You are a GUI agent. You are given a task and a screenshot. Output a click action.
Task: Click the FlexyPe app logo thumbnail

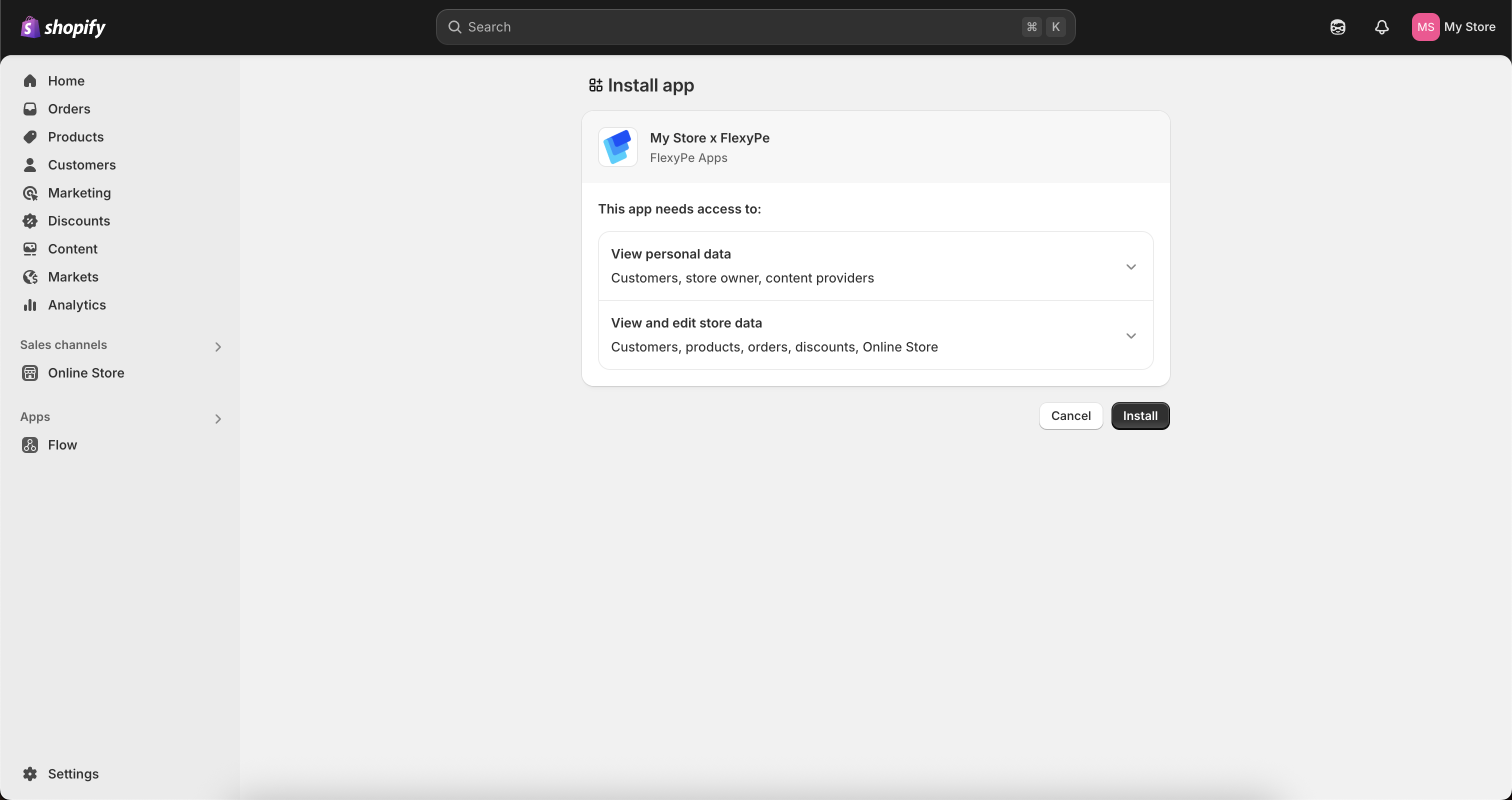[617, 146]
